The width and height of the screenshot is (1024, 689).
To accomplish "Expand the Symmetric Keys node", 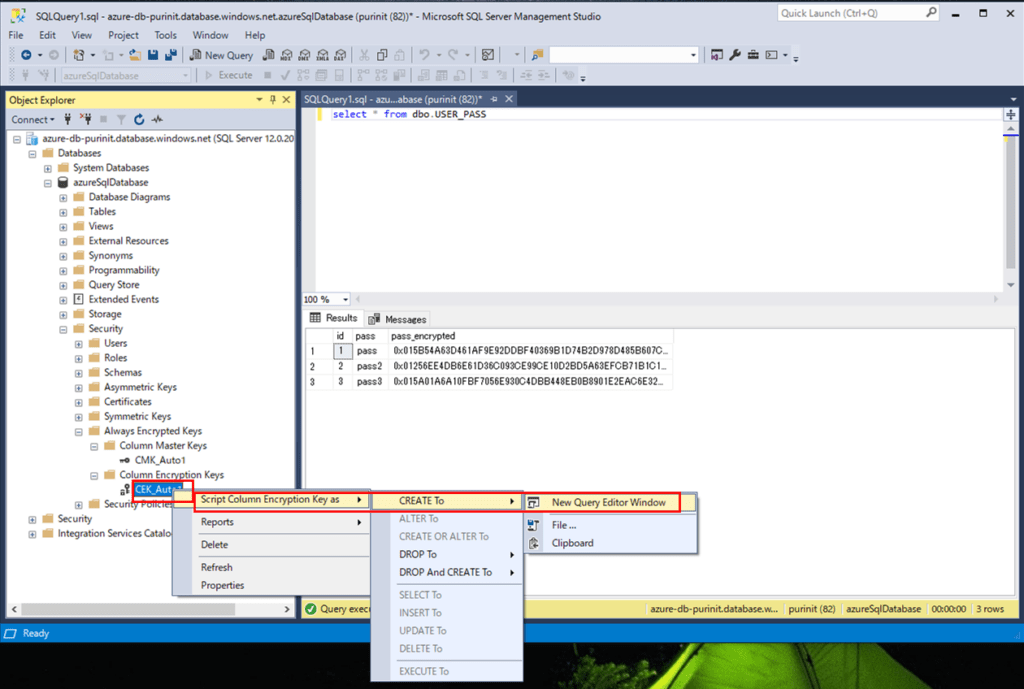I will coord(78,417).
